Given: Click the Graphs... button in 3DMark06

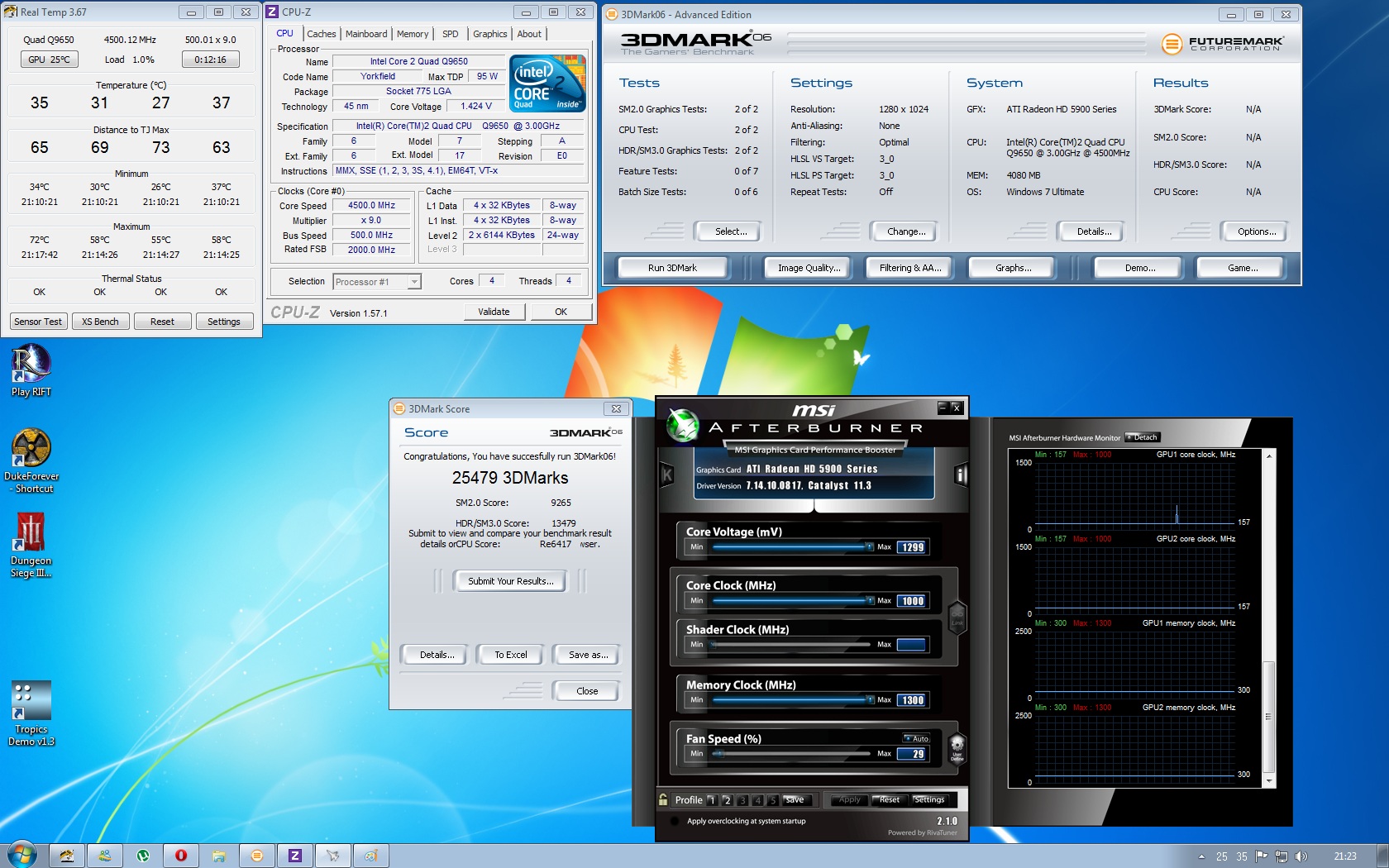Looking at the screenshot, I should pyautogui.click(x=1013, y=268).
